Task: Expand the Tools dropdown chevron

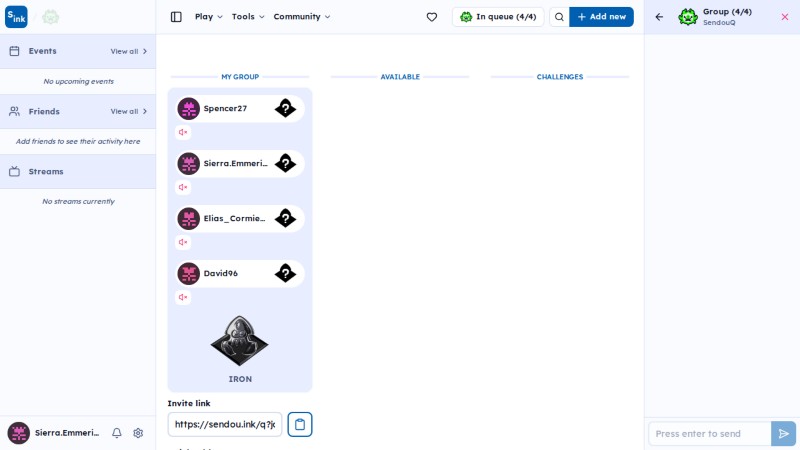Action: click(x=262, y=17)
